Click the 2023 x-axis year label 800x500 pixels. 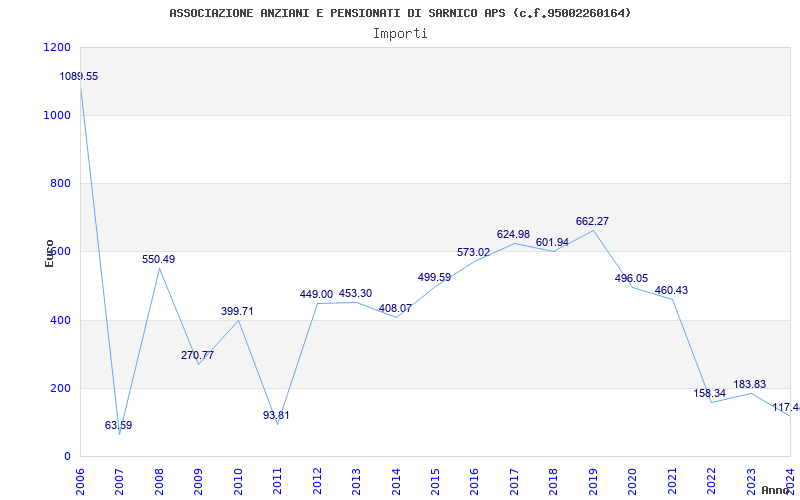pyautogui.click(x=751, y=482)
